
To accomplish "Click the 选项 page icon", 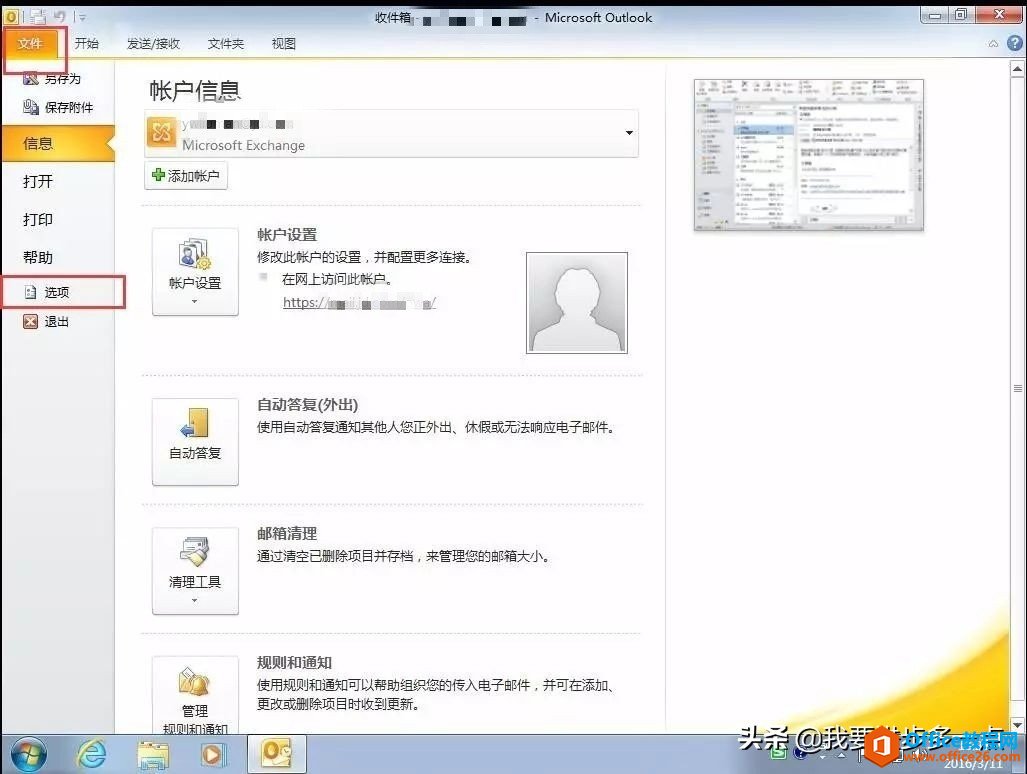I will click(30, 292).
